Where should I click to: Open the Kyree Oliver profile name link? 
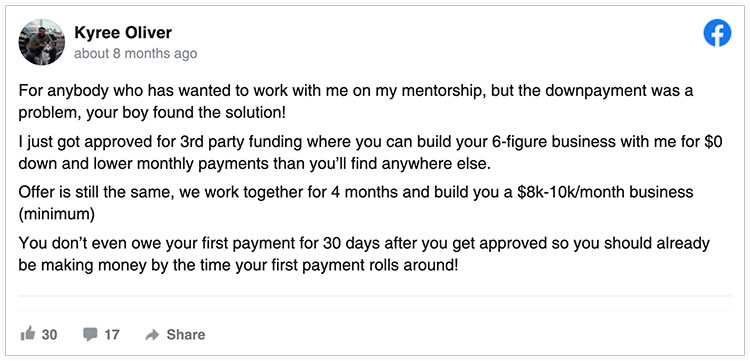pos(123,33)
